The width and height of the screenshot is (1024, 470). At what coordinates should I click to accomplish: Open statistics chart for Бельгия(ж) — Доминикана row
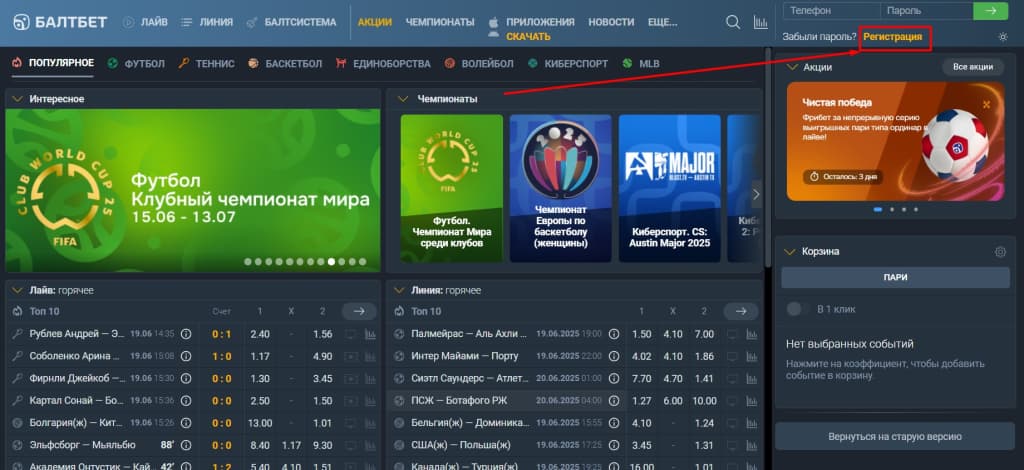click(x=752, y=423)
